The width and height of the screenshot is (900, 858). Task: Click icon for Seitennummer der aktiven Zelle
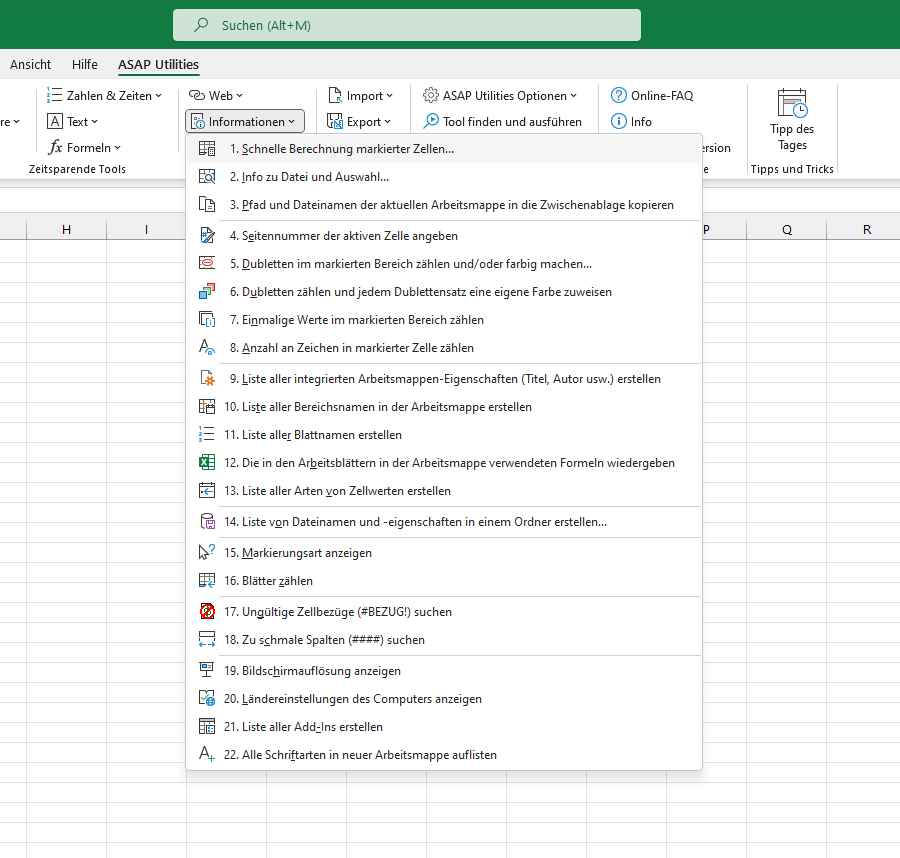[x=207, y=236]
